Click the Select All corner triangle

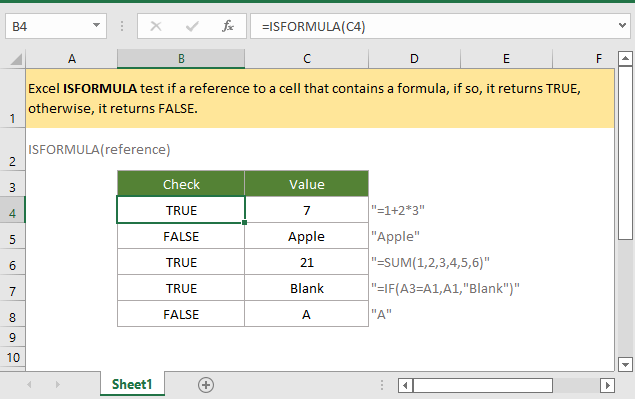point(16,59)
